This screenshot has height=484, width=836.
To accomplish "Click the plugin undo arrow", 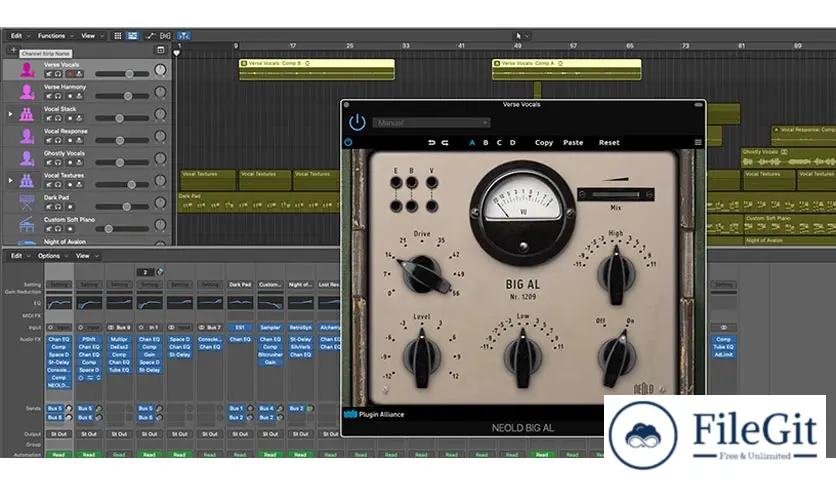I will tap(431, 143).
